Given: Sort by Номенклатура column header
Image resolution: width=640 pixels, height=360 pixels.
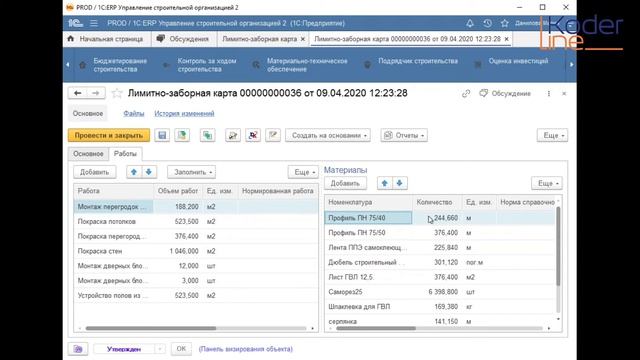Looking at the screenshot, I should (x=369, y=202).
